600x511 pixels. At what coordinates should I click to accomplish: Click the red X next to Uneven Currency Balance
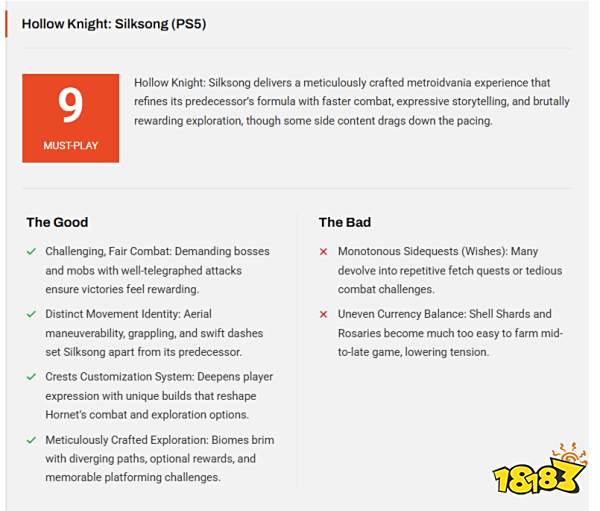pos(323,315)
